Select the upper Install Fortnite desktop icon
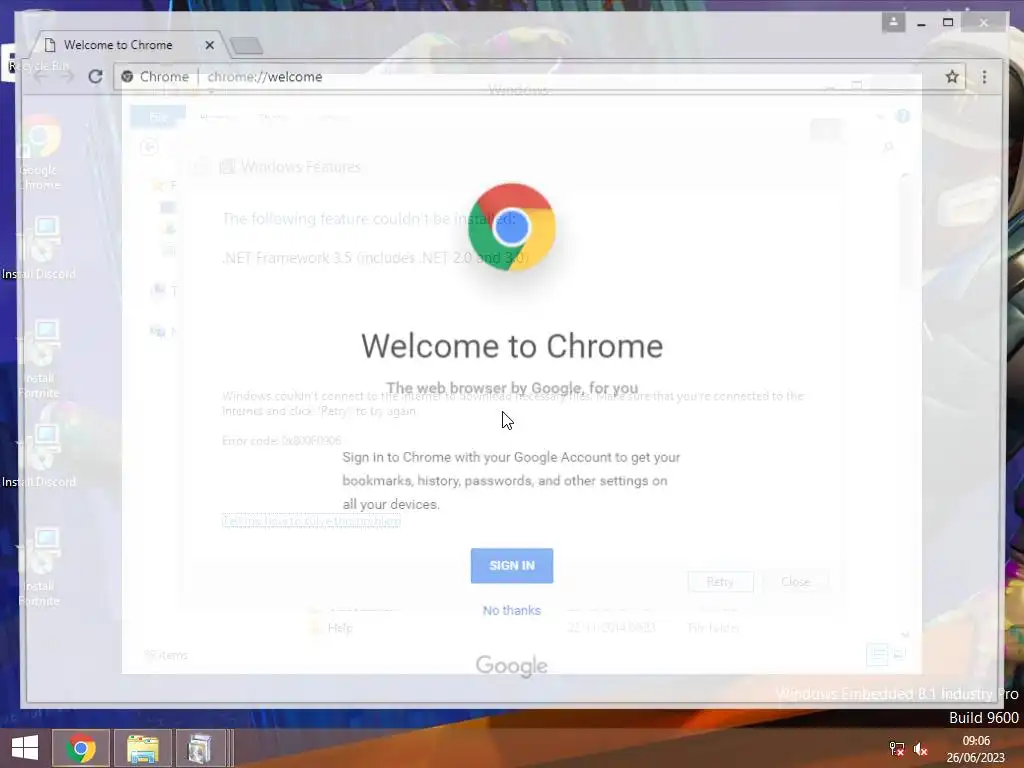The image size is (1024, 768). click(39, 359)
